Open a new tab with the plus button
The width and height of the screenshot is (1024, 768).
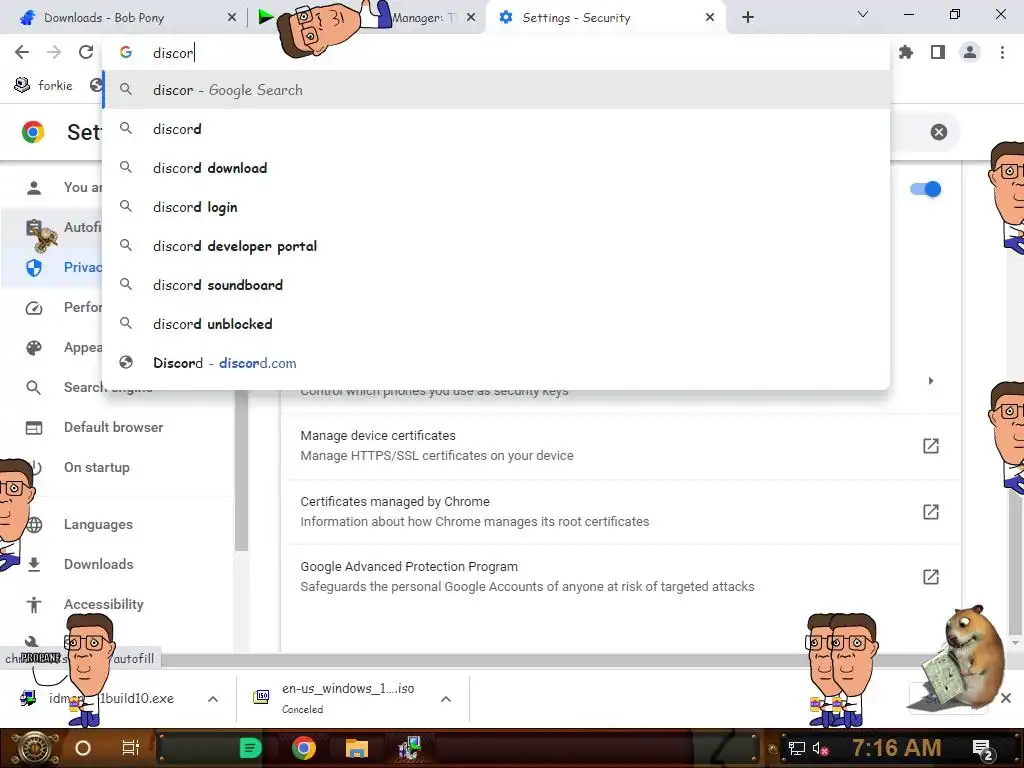748,18
